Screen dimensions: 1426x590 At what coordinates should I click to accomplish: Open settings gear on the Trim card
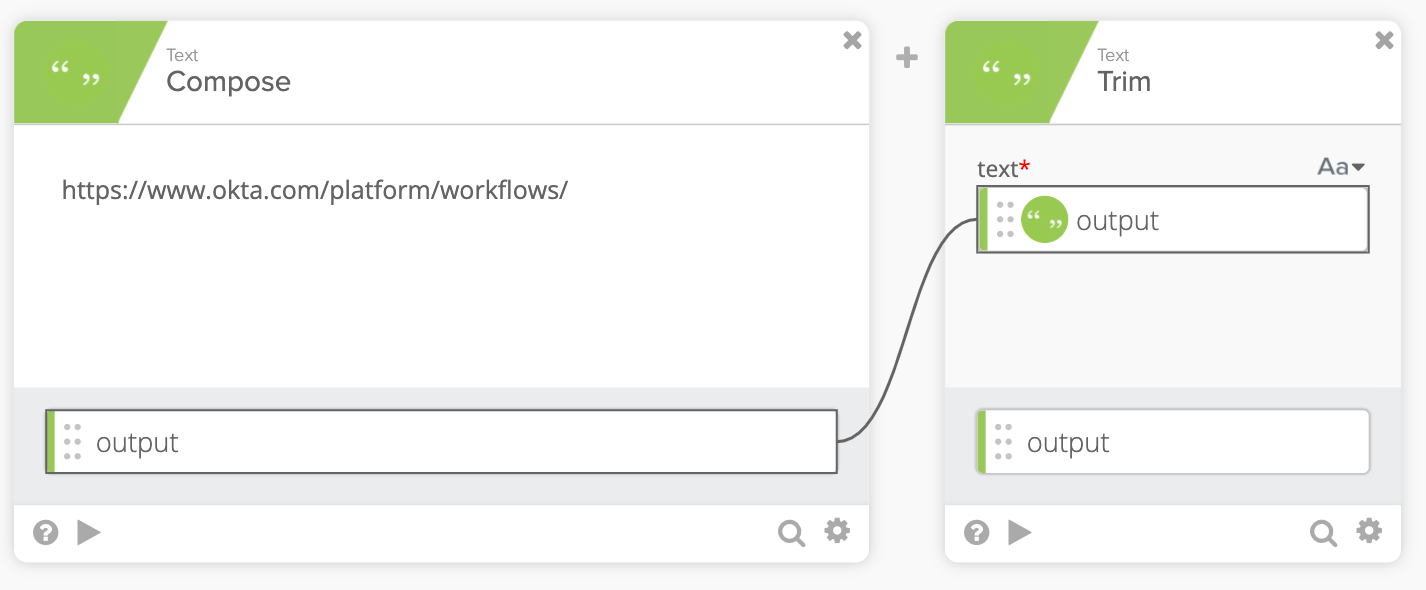click(x=1369, y=533)
